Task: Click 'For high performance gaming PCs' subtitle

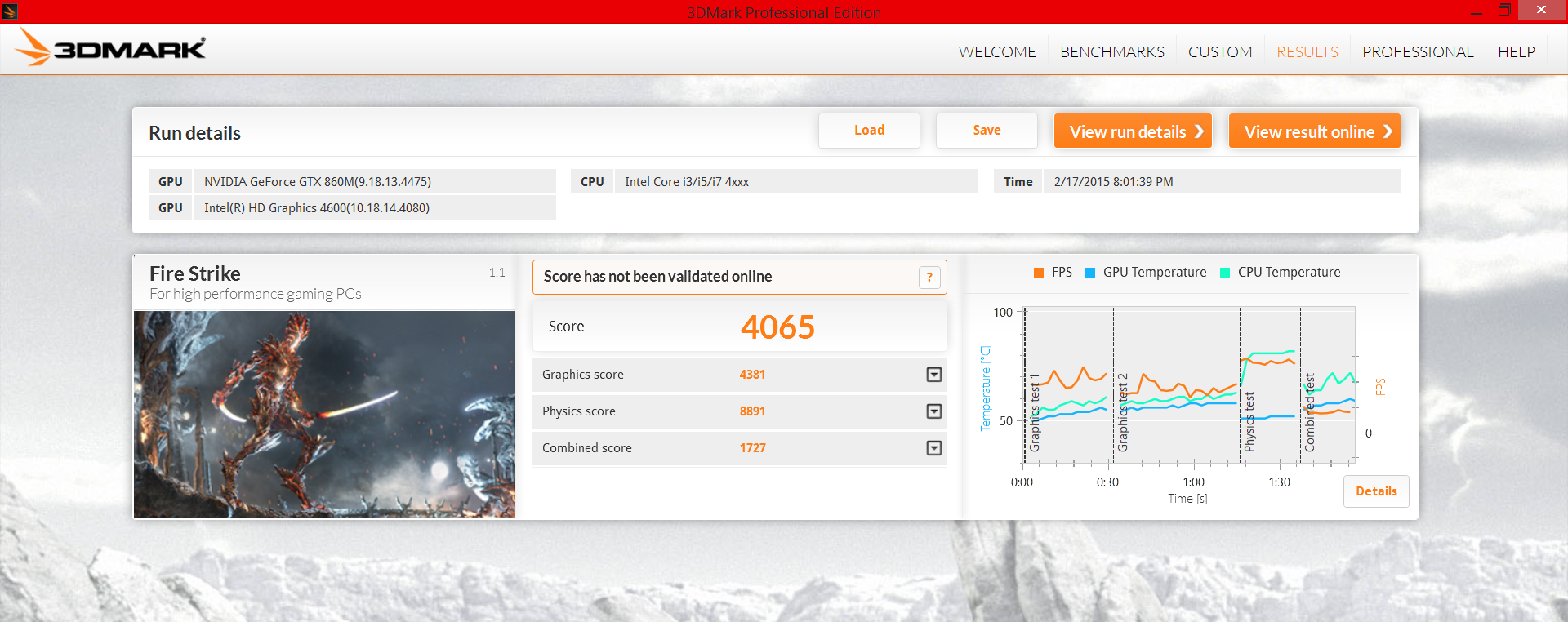Action: pyautogui.click(x=256, y=294)
